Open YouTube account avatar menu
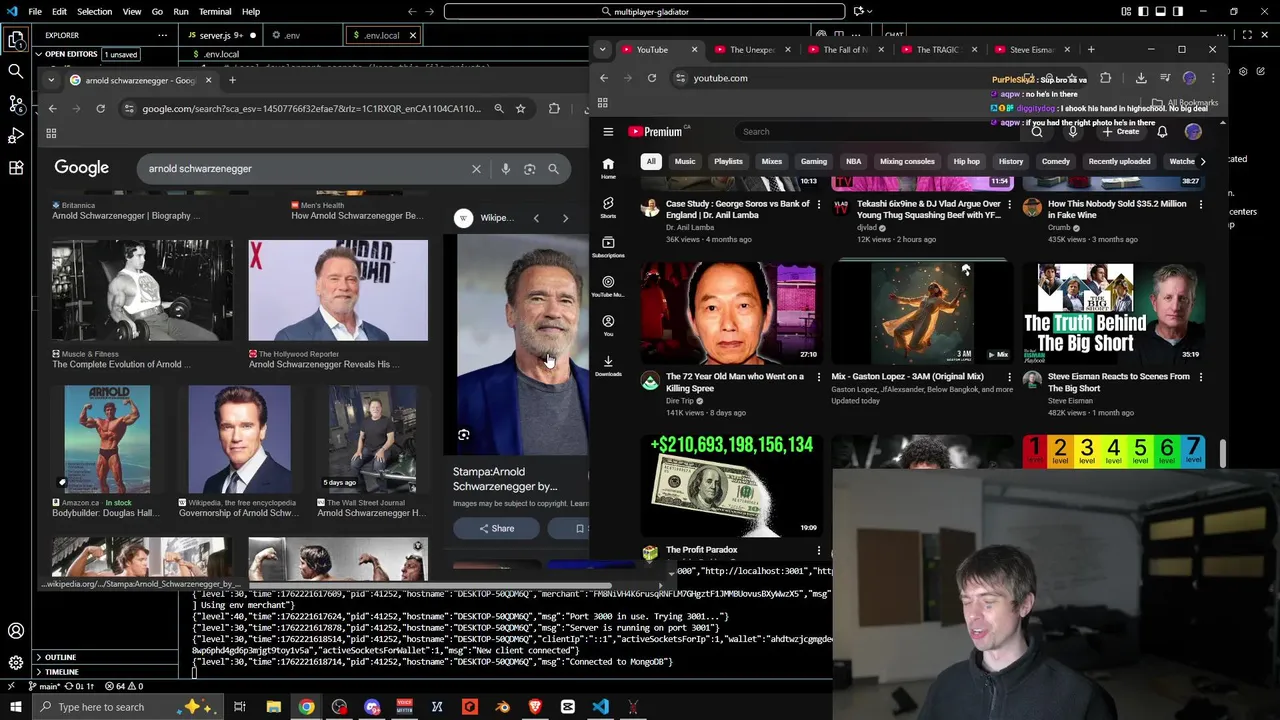Image resolution: width=1280 pixels, height=720 pixels. (x=1193, y=132)
